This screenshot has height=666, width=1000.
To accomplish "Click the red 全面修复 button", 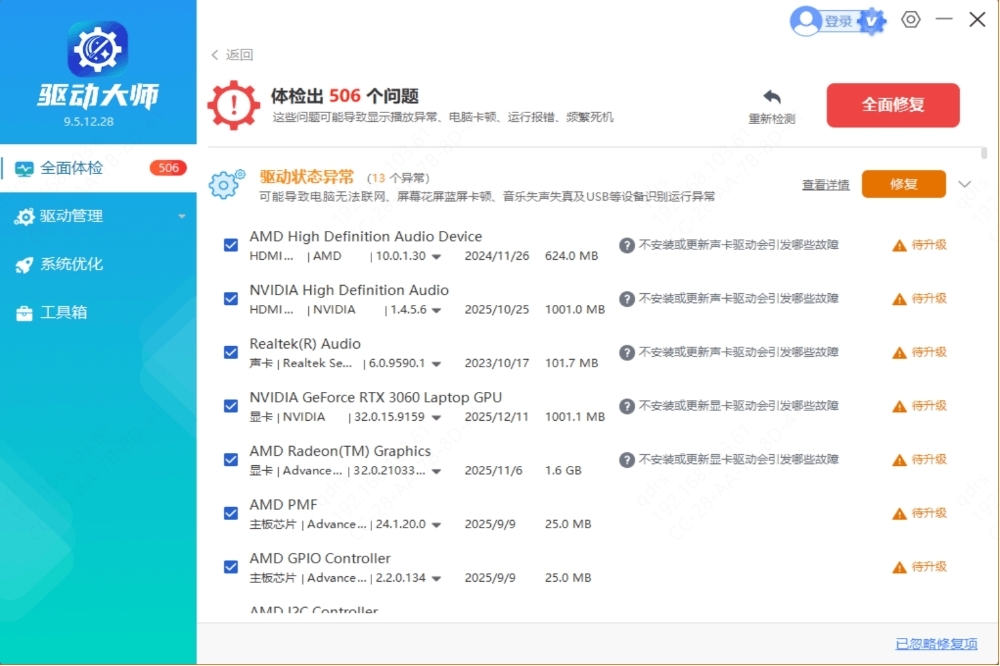I will click(892, 105).
